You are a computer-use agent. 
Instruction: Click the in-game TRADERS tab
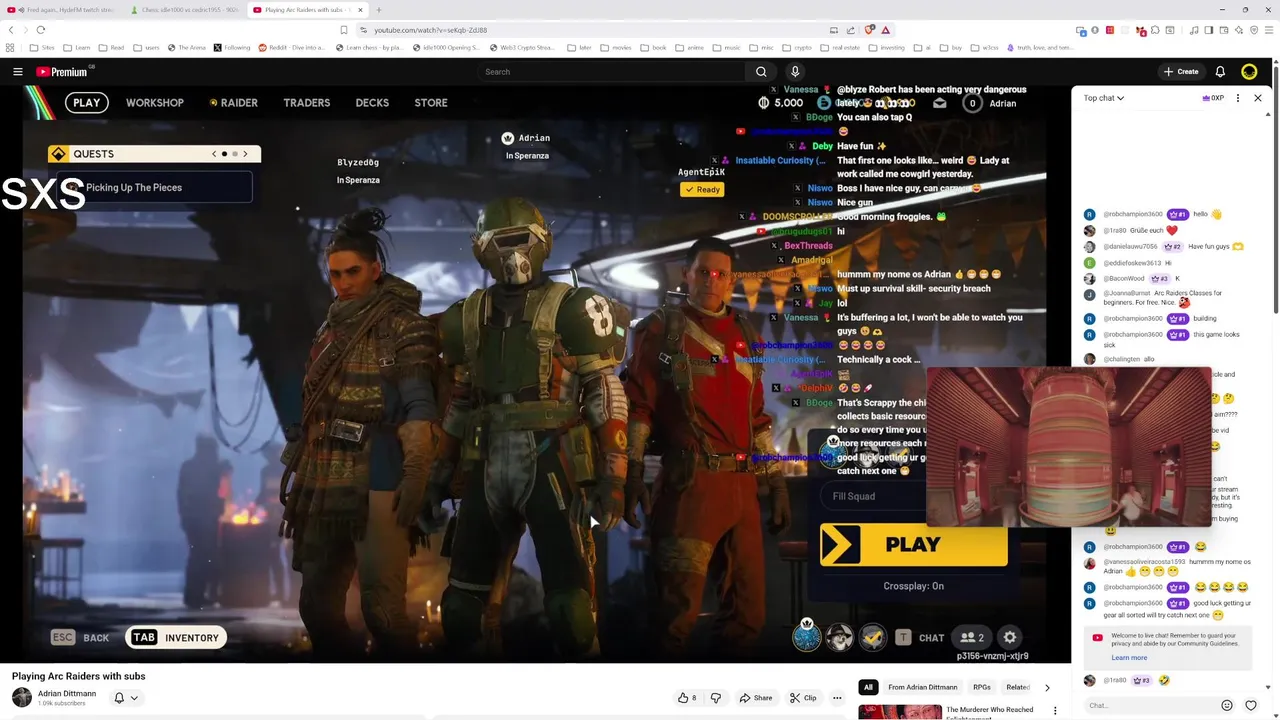pyautogui.click(x=307, y=103)
